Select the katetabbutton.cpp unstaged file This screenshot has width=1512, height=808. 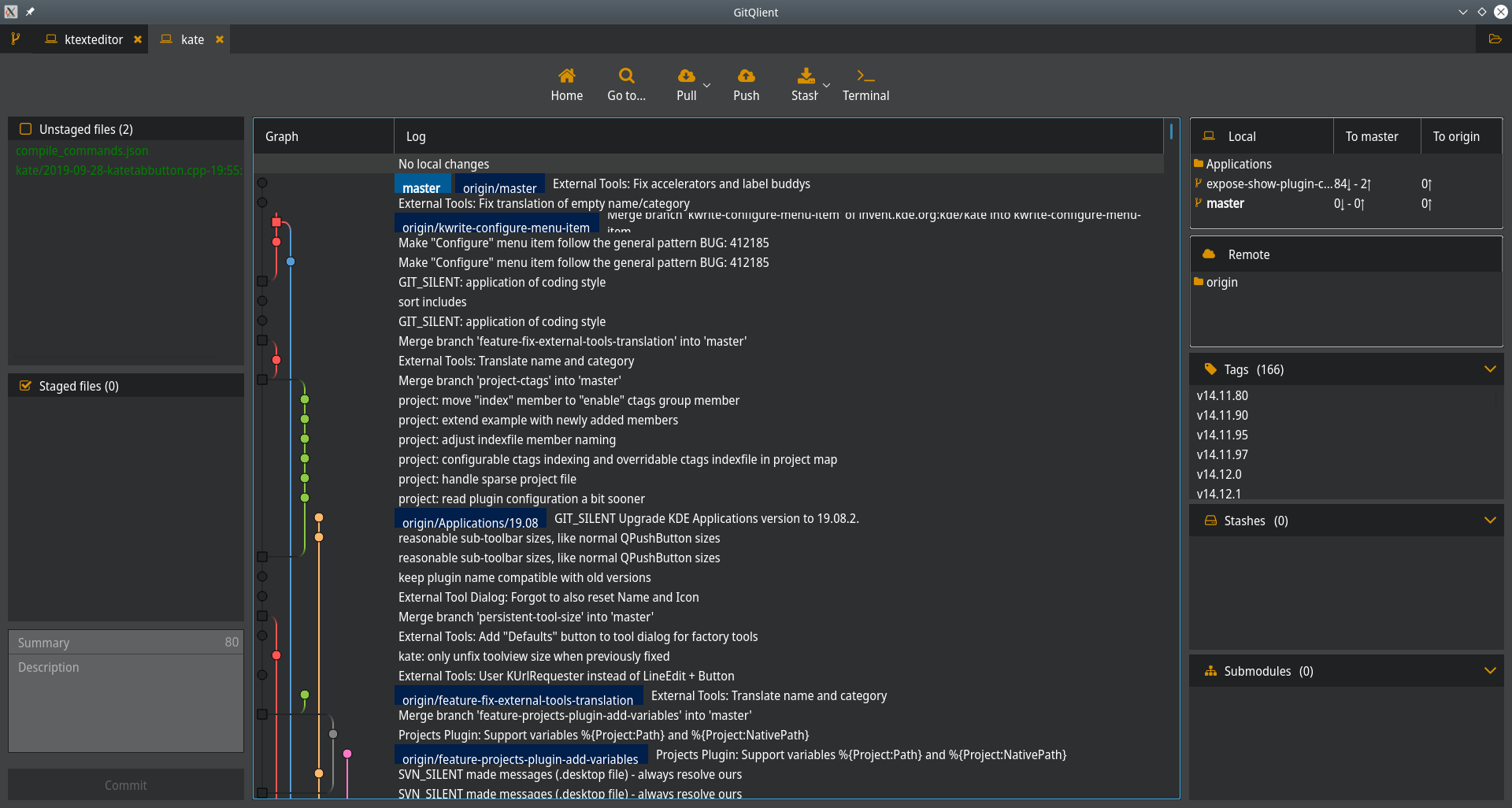129,170
